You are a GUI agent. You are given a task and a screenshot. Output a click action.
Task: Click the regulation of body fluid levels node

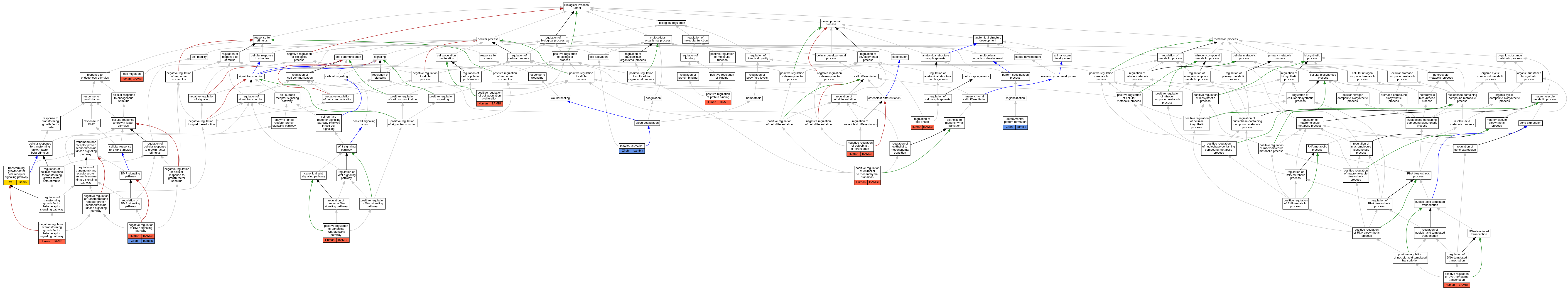[x=757, y=77]
